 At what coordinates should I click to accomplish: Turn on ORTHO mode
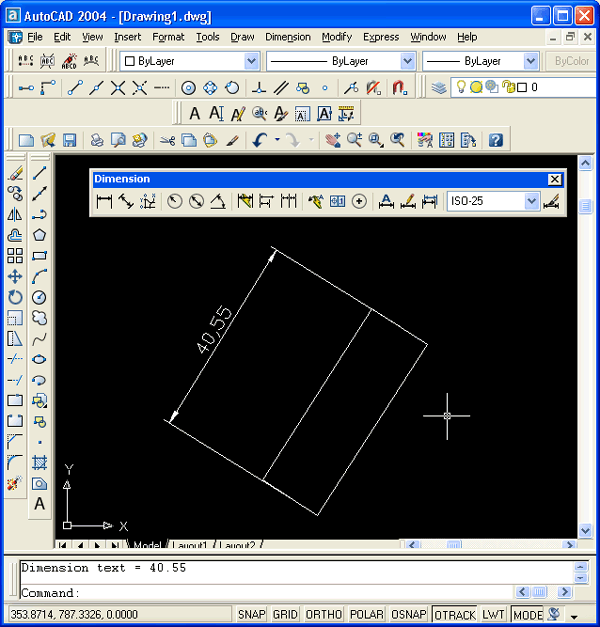pyautogui.click(x=323, y=615)
